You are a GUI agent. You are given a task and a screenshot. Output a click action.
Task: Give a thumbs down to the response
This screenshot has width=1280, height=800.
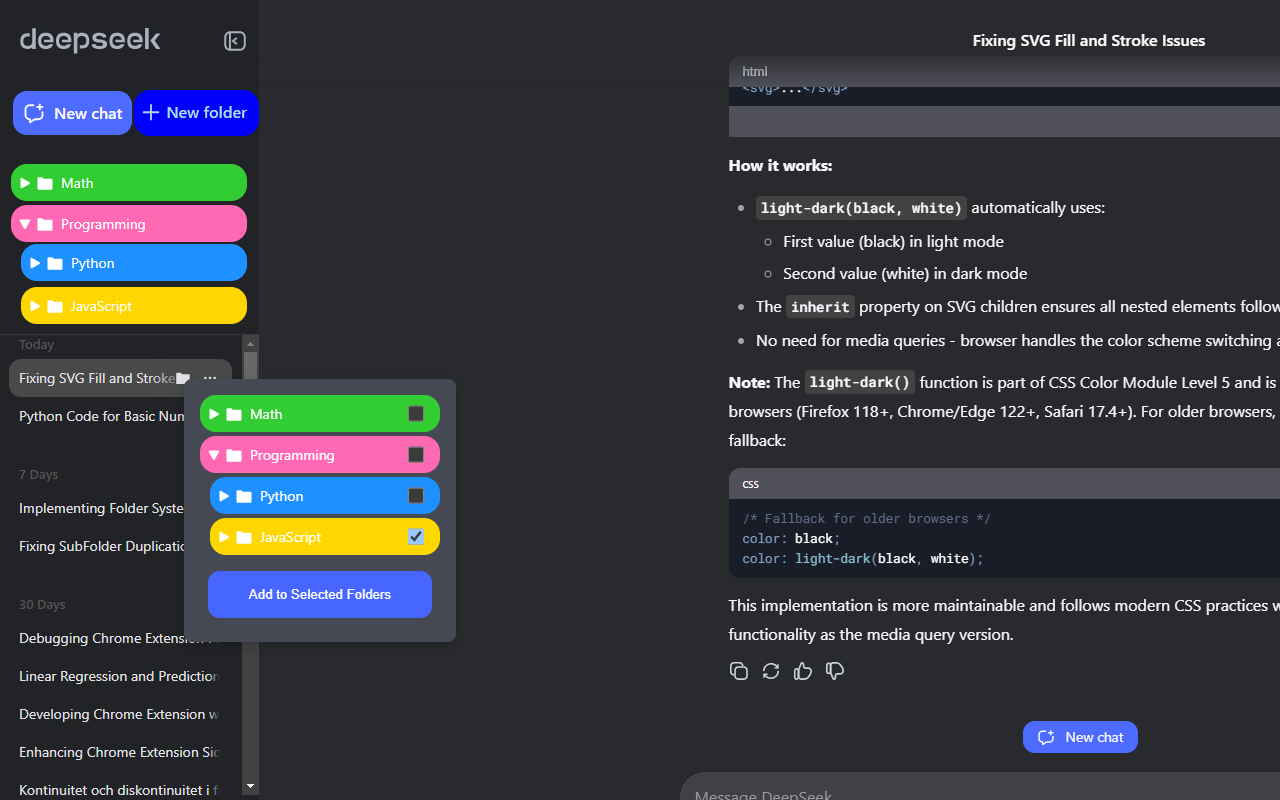coord(835,671)
